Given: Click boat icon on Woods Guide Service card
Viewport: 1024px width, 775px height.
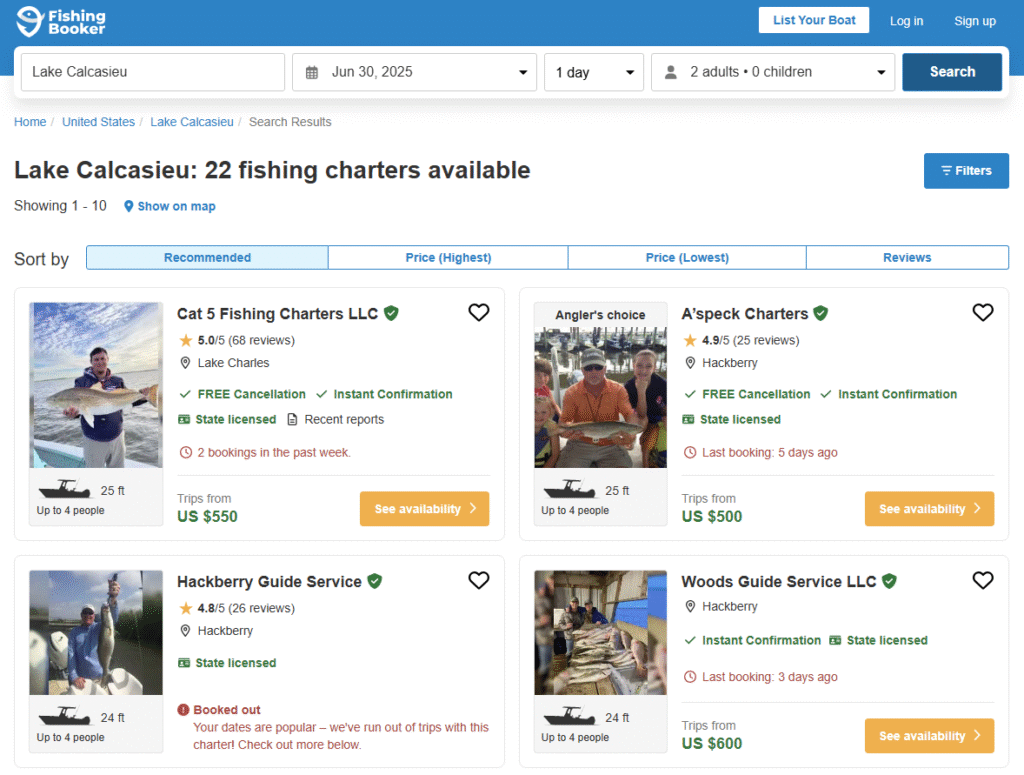Looking at the screenshot, I should click(569, 716).
